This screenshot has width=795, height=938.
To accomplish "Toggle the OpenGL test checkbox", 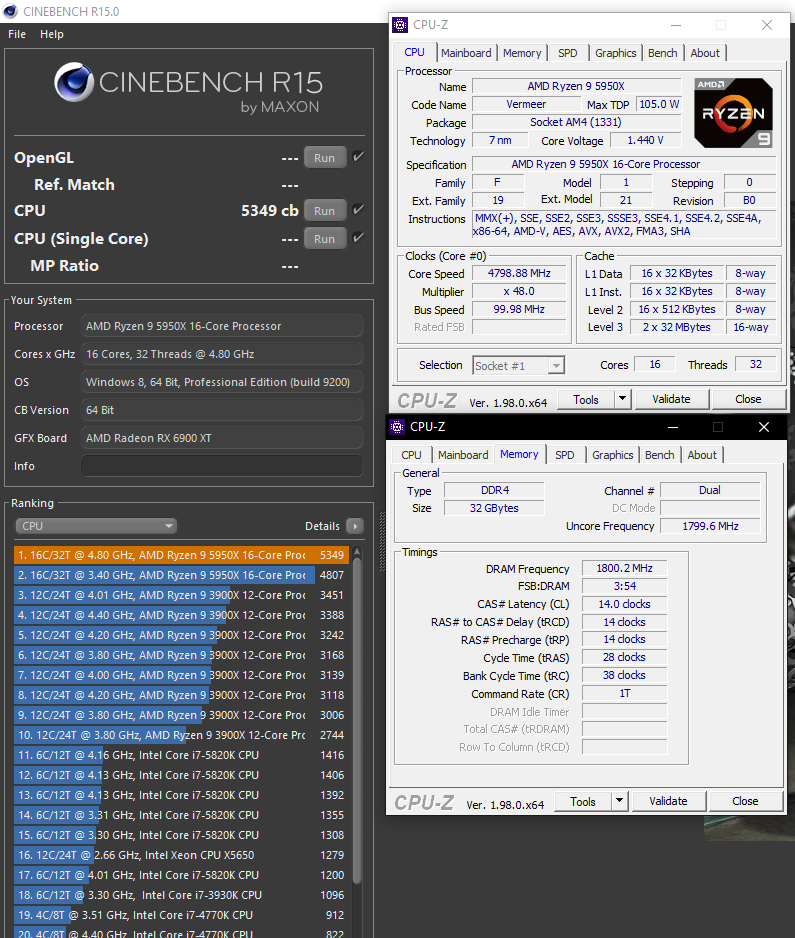I will [x=358, y=157].
